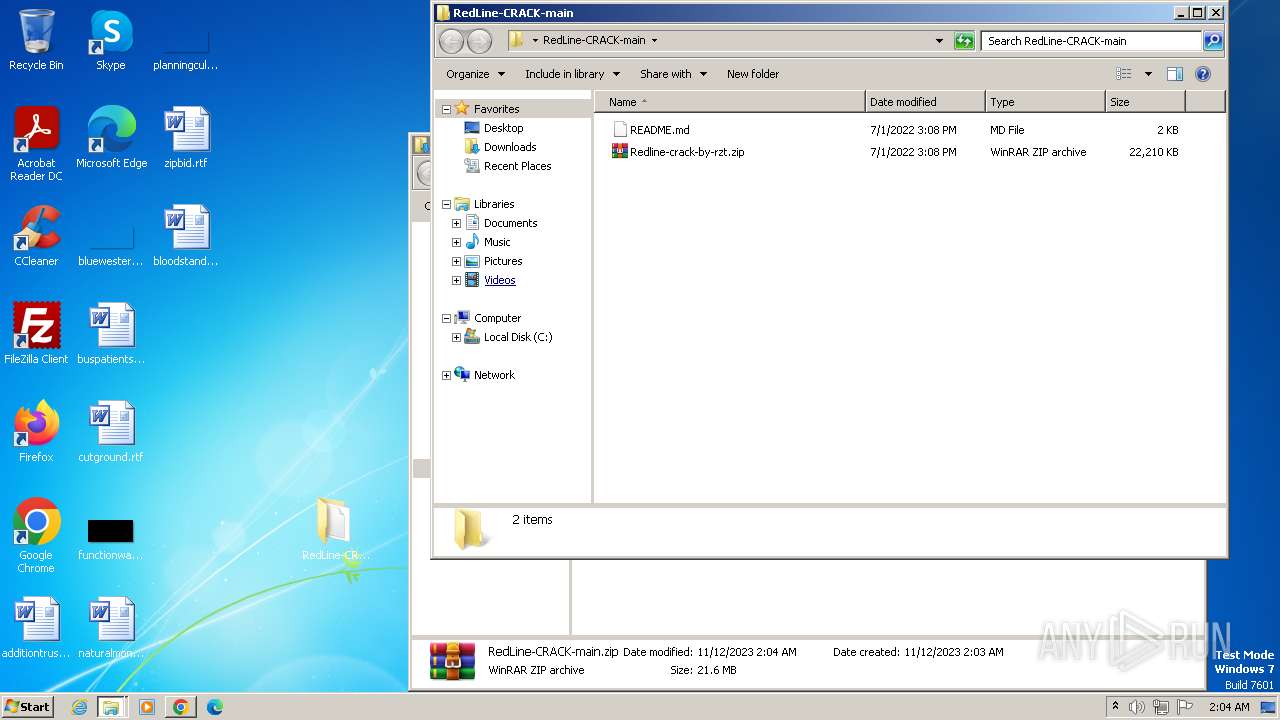This screenshot has height=720, width=1280.
Task: Open Explorer Help question mark icon
Action: point(1203,74)
